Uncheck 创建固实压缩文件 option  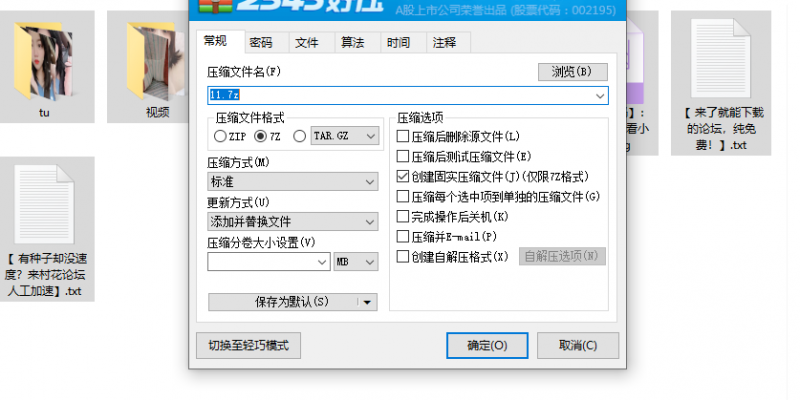point(403,176)
